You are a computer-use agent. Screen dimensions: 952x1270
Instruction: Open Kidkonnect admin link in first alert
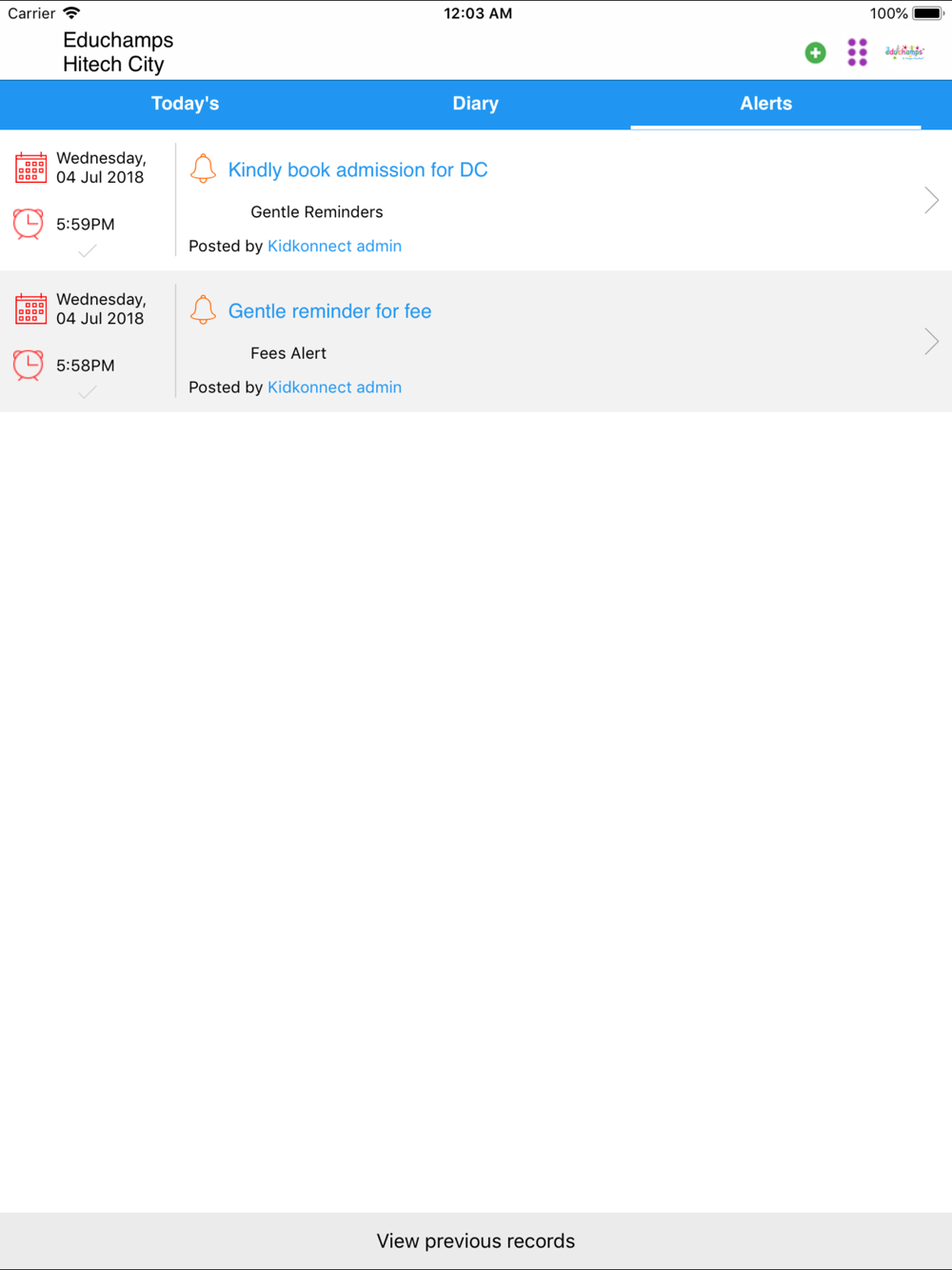point(334,246)
